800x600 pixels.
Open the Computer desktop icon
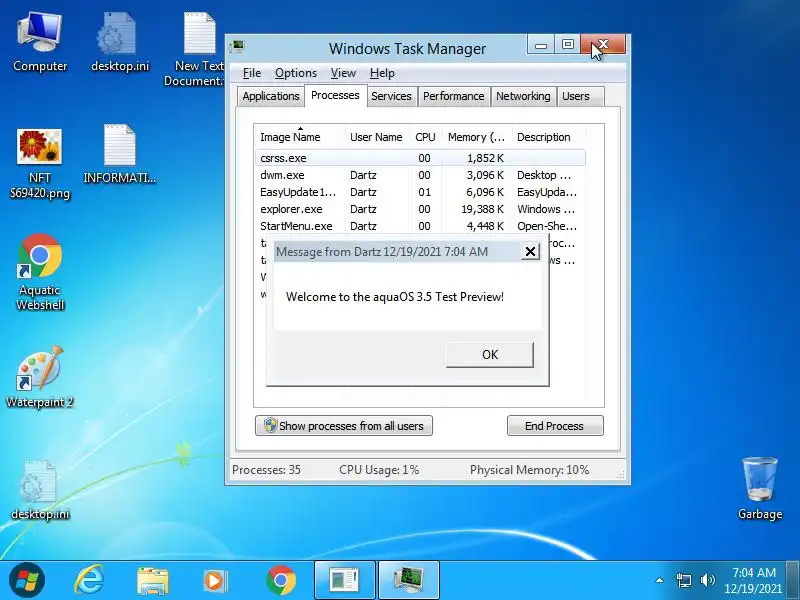pos(40,42)
